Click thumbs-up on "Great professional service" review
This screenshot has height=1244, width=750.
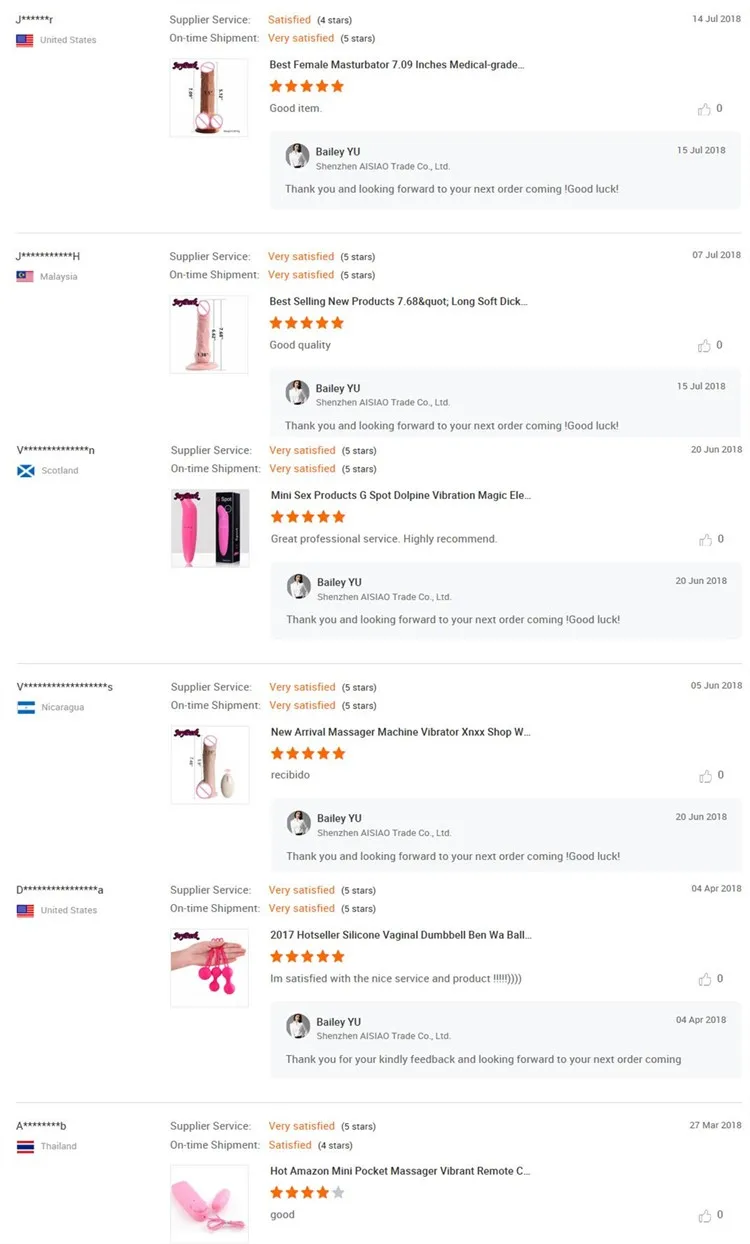(x=706, y=540)
